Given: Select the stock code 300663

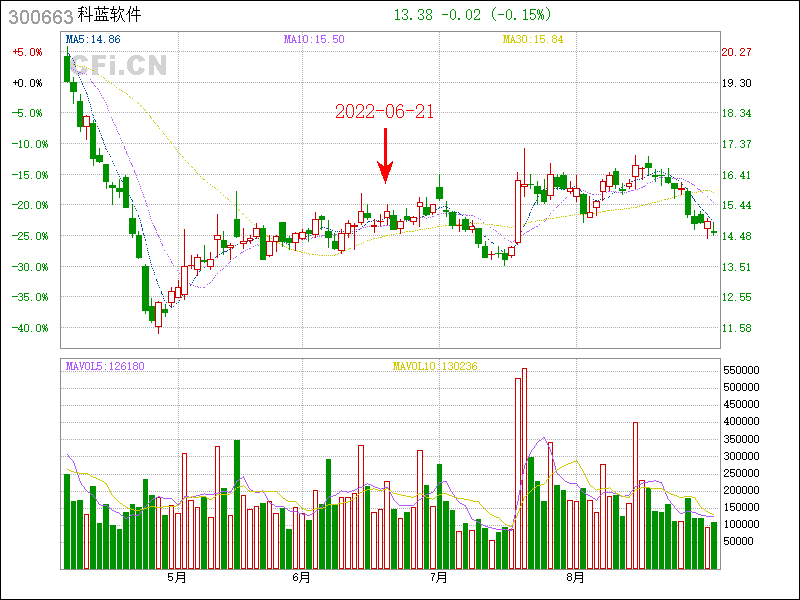Looking at the screenshot, I should click(x=38, y=16).
